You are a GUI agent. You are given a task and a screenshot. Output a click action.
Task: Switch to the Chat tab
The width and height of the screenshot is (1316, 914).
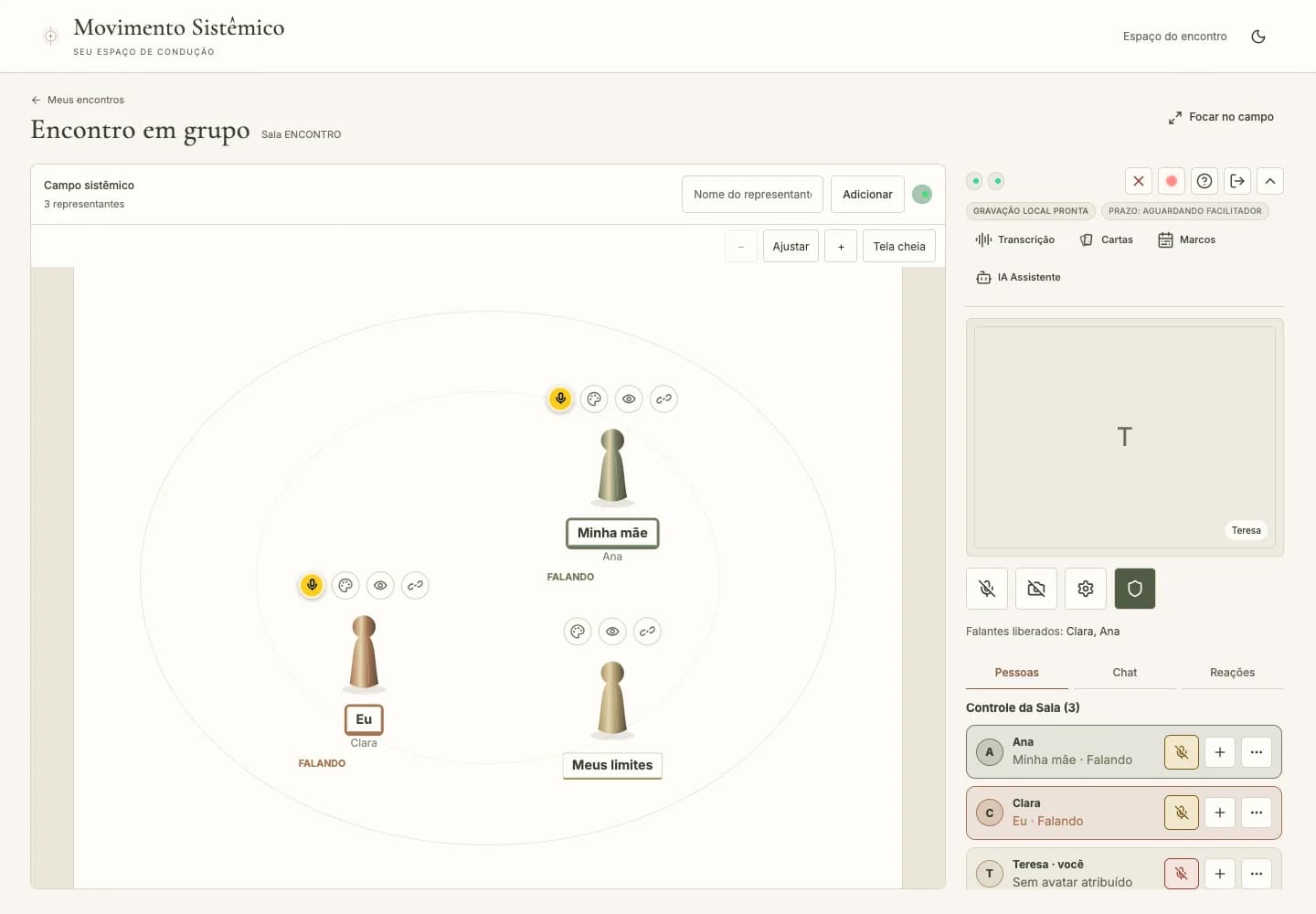[x=1125, y=673]
